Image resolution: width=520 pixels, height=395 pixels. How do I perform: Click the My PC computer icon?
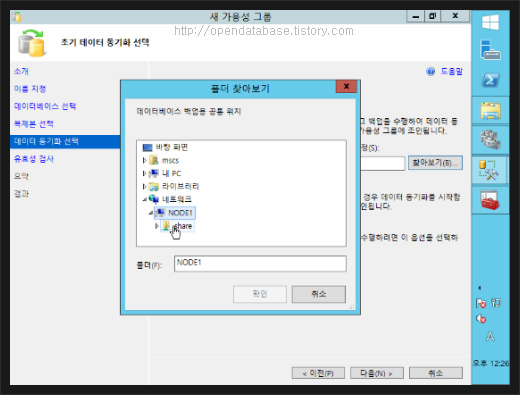click(154, 173)
